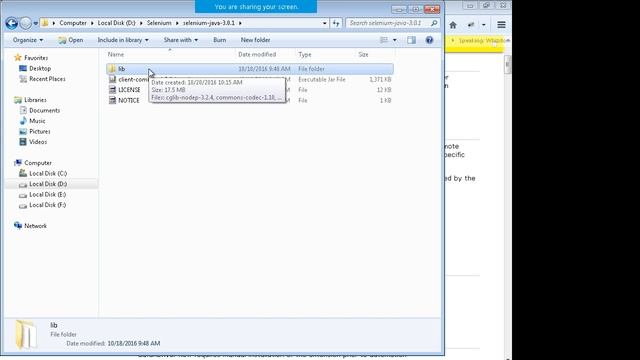Screen dimensions: 640x360
Task: Open Local Disk (E:) in the navigation pane
Action: tap(47, 195)
